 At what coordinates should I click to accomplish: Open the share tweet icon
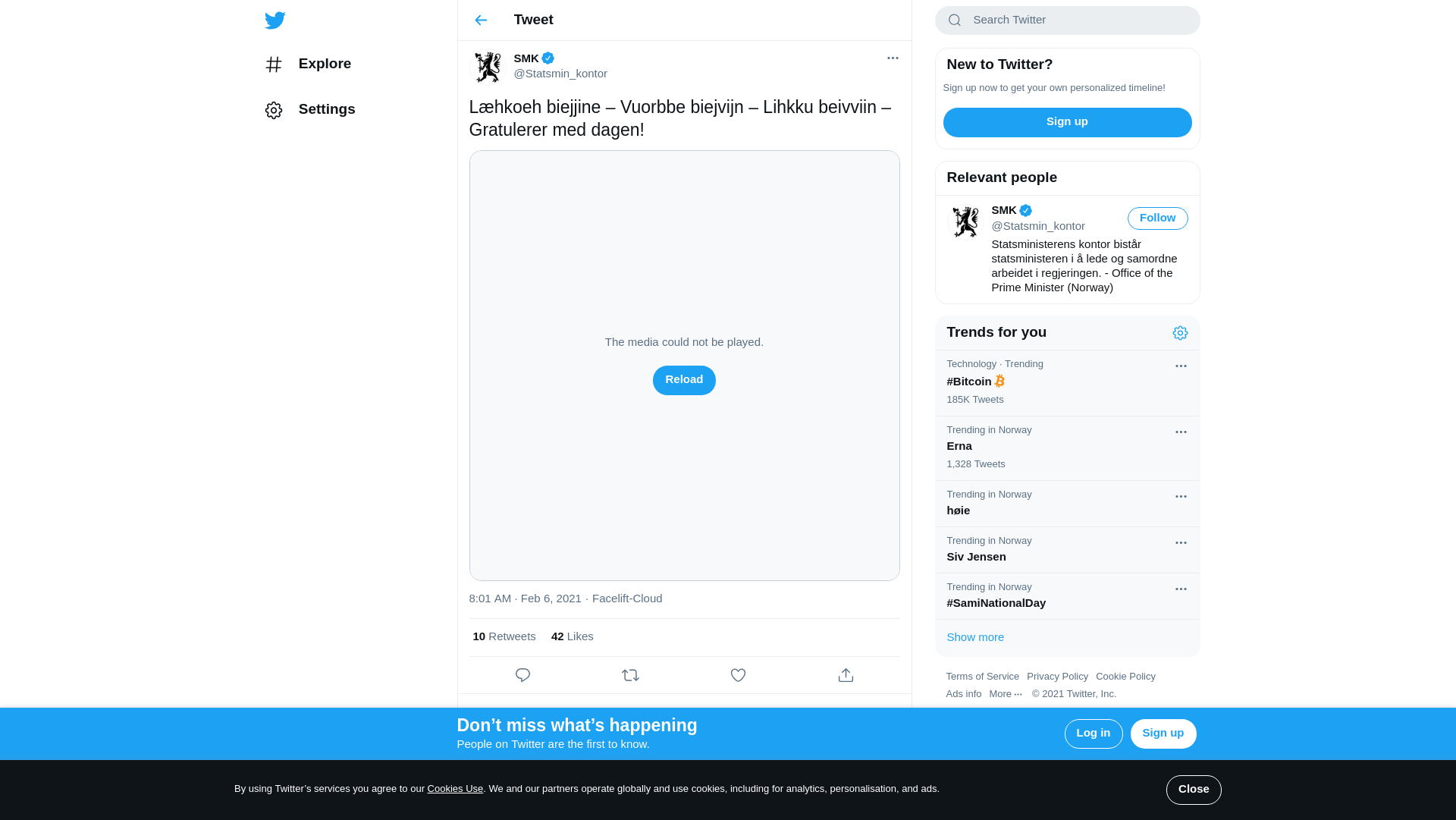tap(846, 675)
